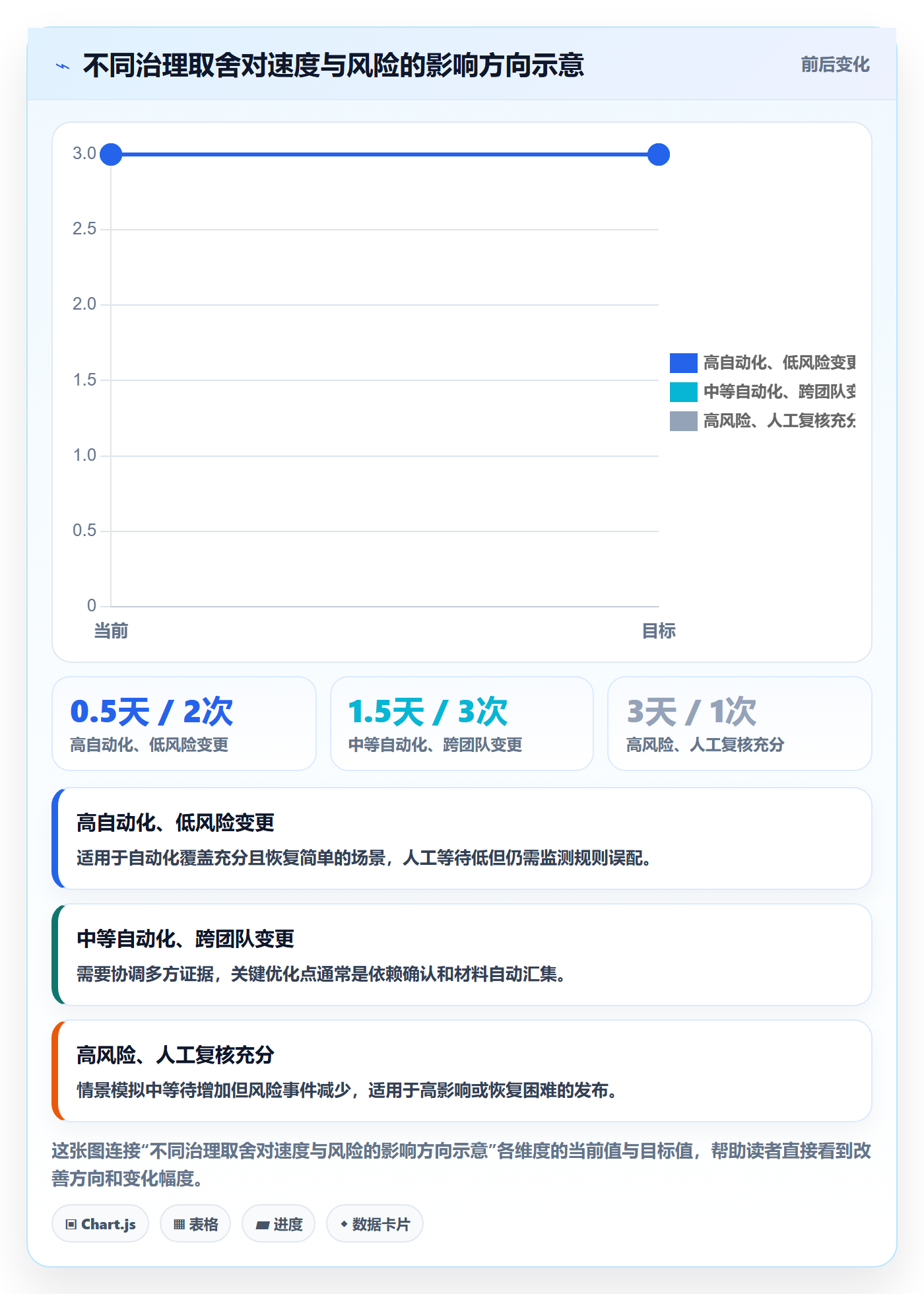
Task: Click the Chart.js tag chip
Action: click(x=100, y=1224)
